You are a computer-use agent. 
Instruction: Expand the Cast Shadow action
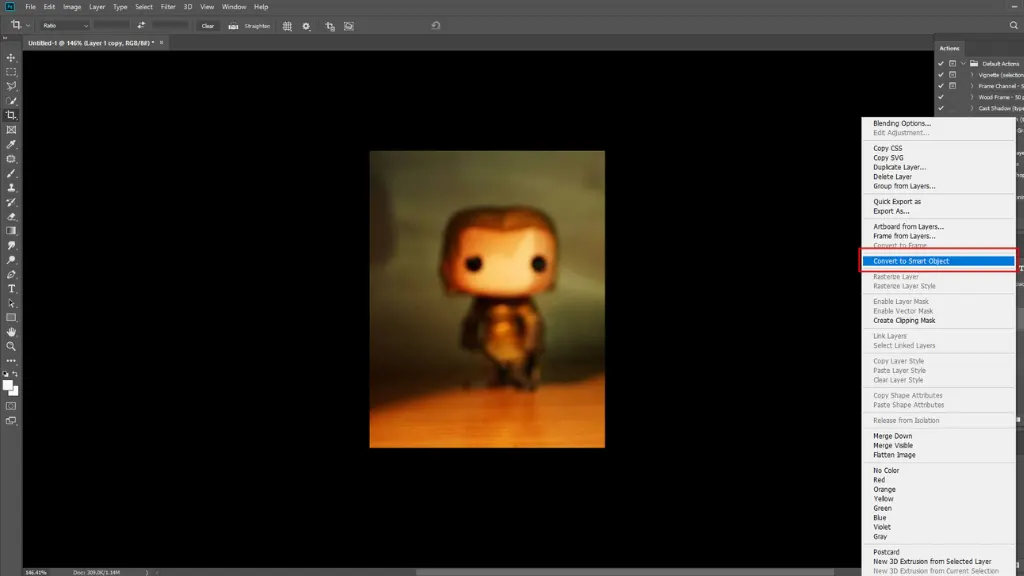(972, 108)
